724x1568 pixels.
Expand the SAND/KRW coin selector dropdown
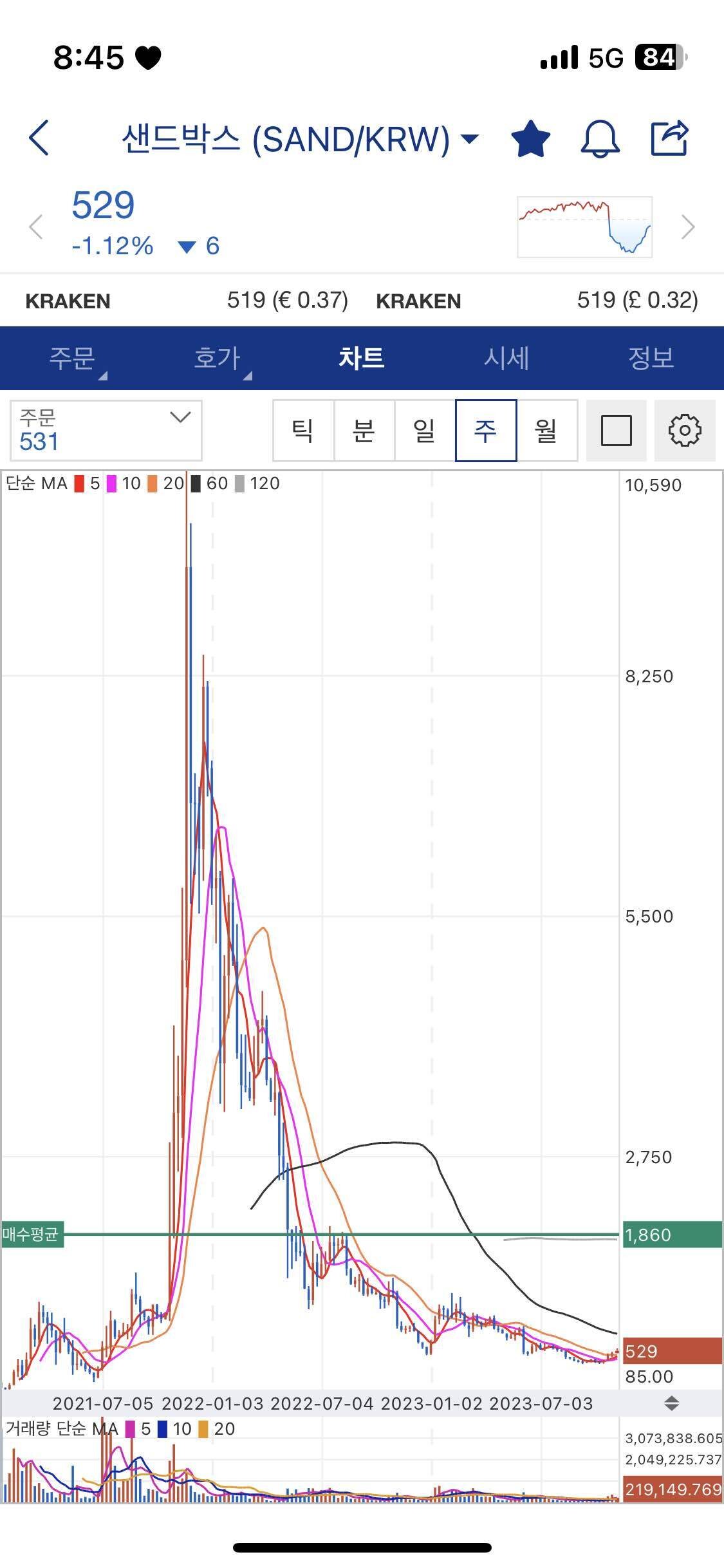[x=470, y=138]
